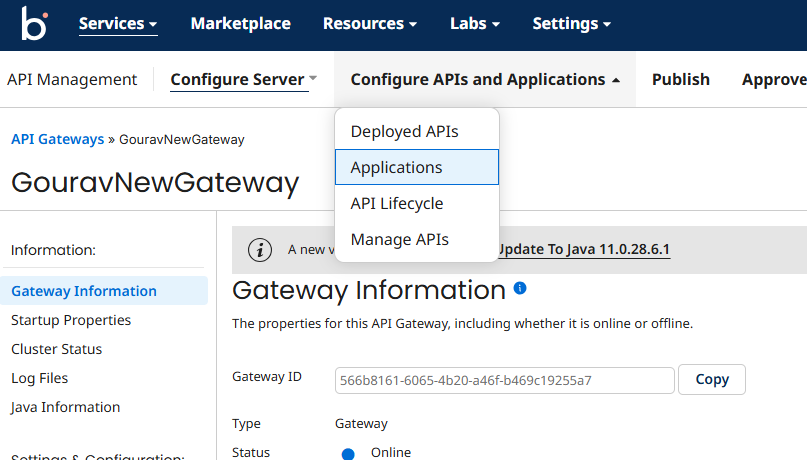Go to Marketplace in top navigation
Image resolution: width=807 pixels, height=460 pixels.
(x=240, y=24)
